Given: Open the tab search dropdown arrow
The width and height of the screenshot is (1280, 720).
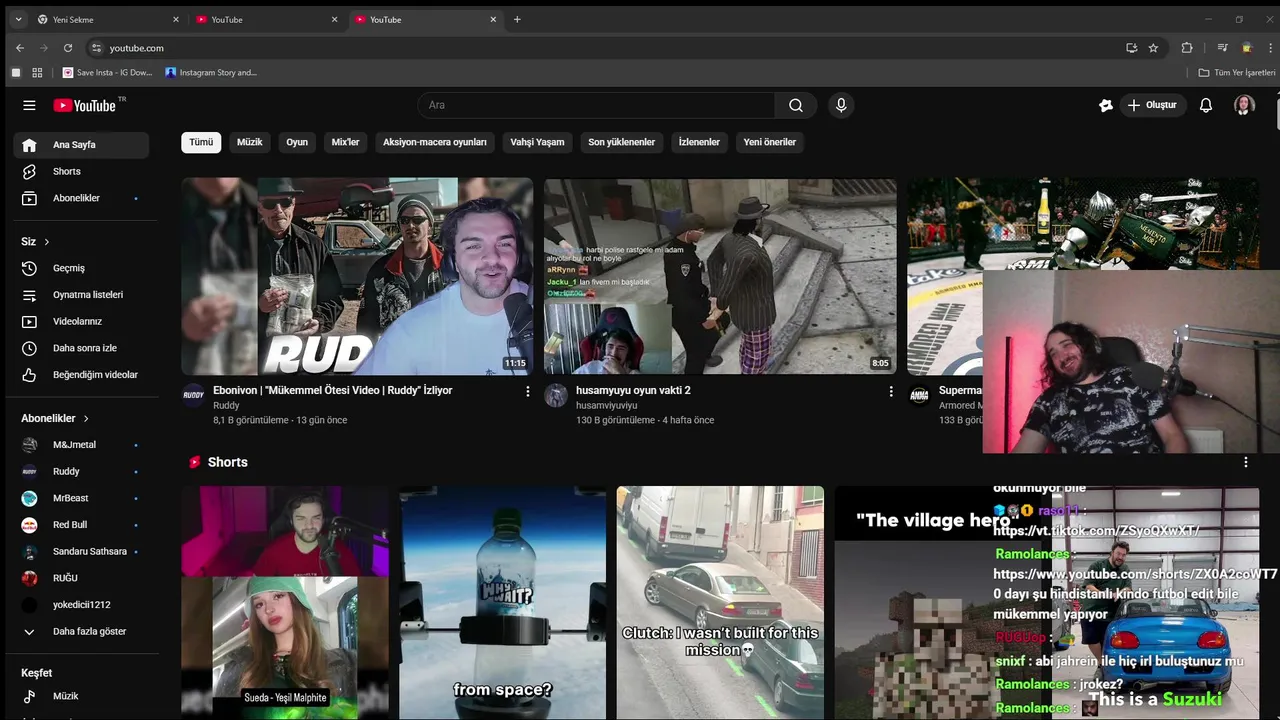Looking at the screenshot, I should coord(18,19).
